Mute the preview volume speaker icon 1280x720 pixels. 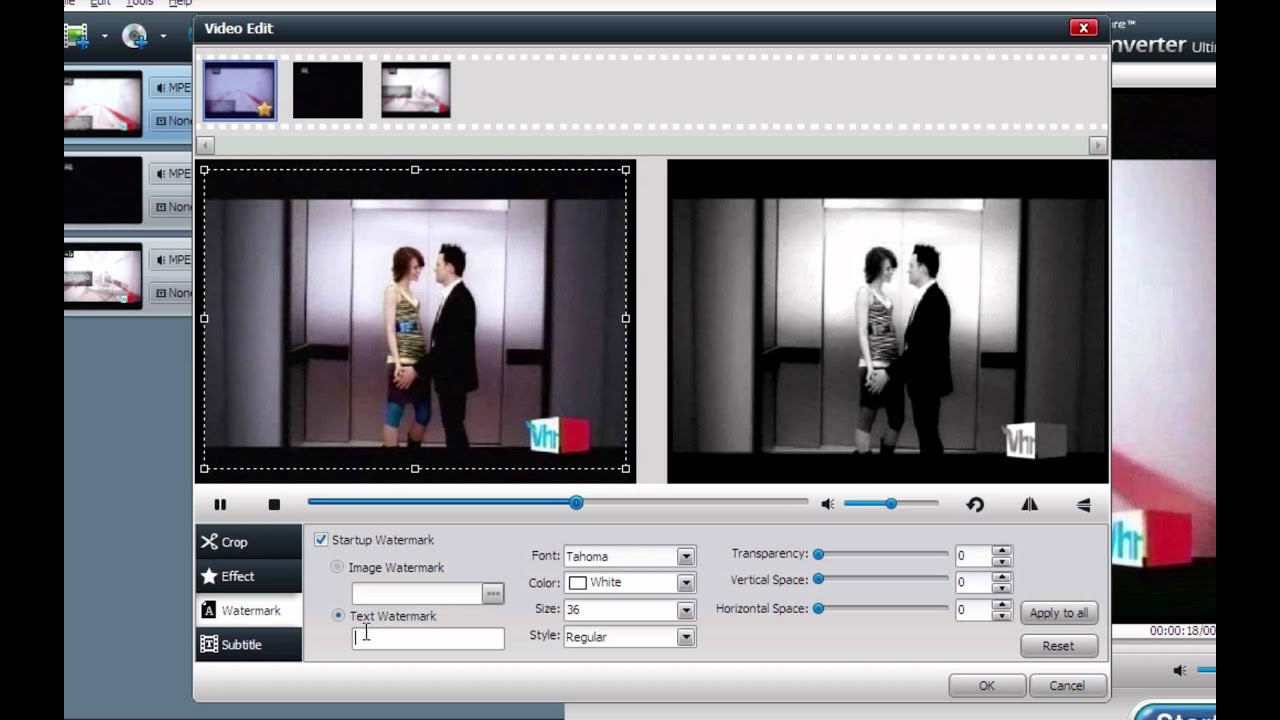coord(827,504)
